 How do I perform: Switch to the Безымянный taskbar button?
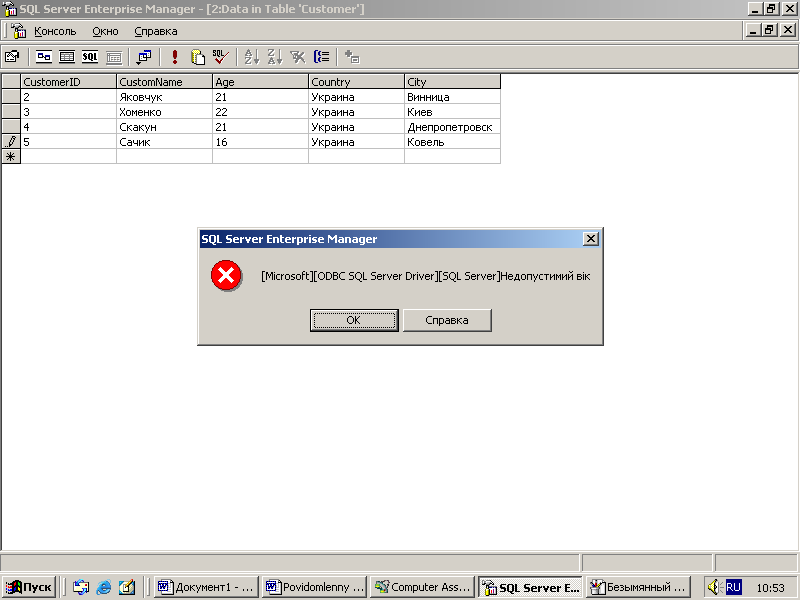pos(638,587)
